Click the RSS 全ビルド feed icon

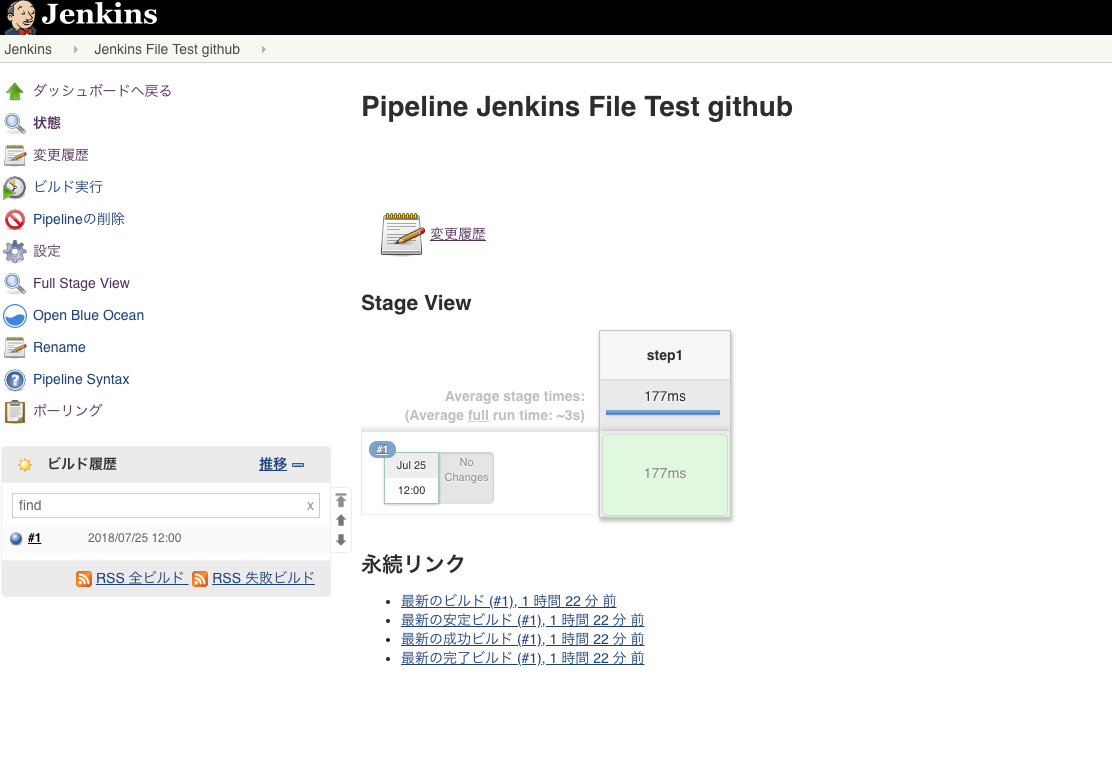tap(84, 578)
